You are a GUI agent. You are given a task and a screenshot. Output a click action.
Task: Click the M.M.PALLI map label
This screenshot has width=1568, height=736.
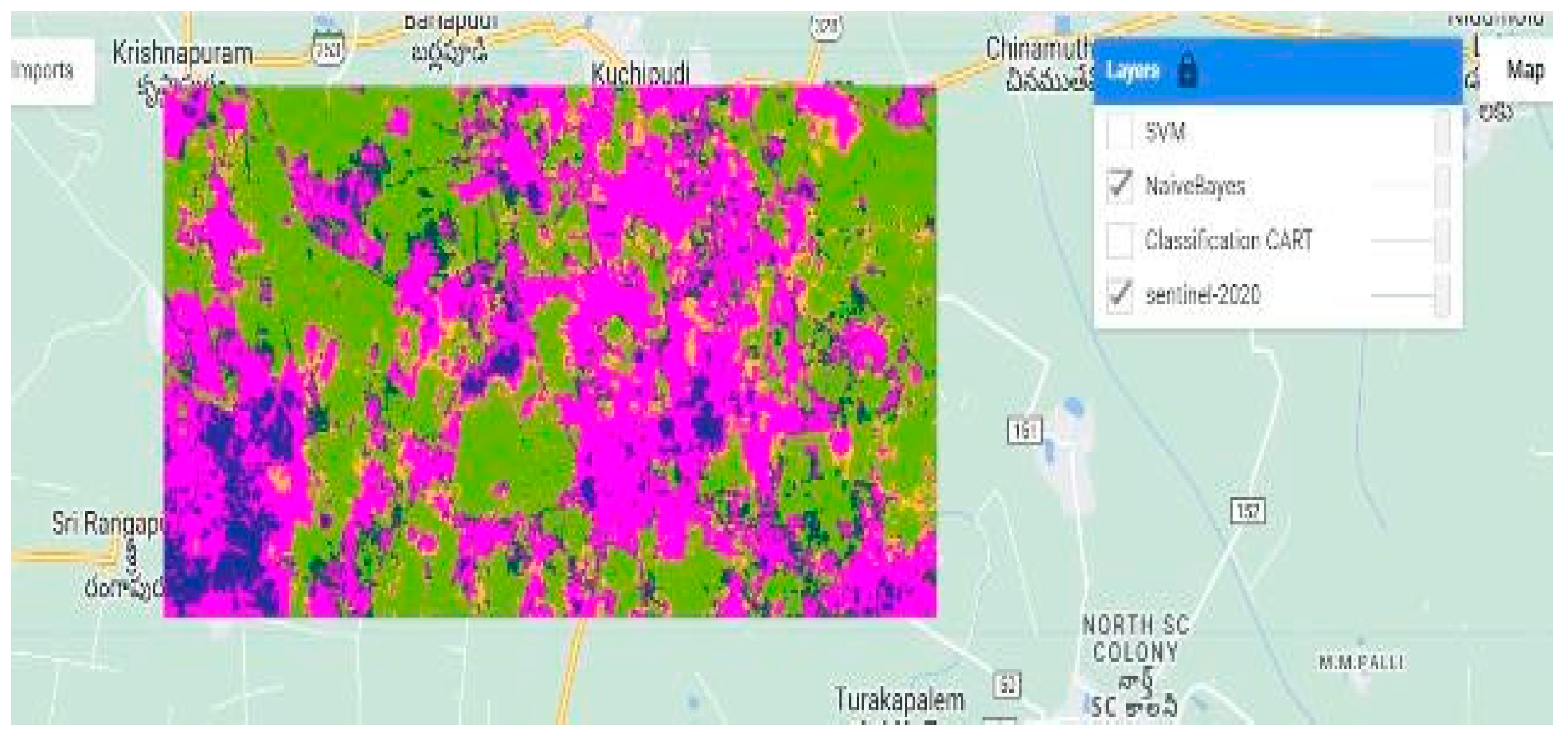1361,662
